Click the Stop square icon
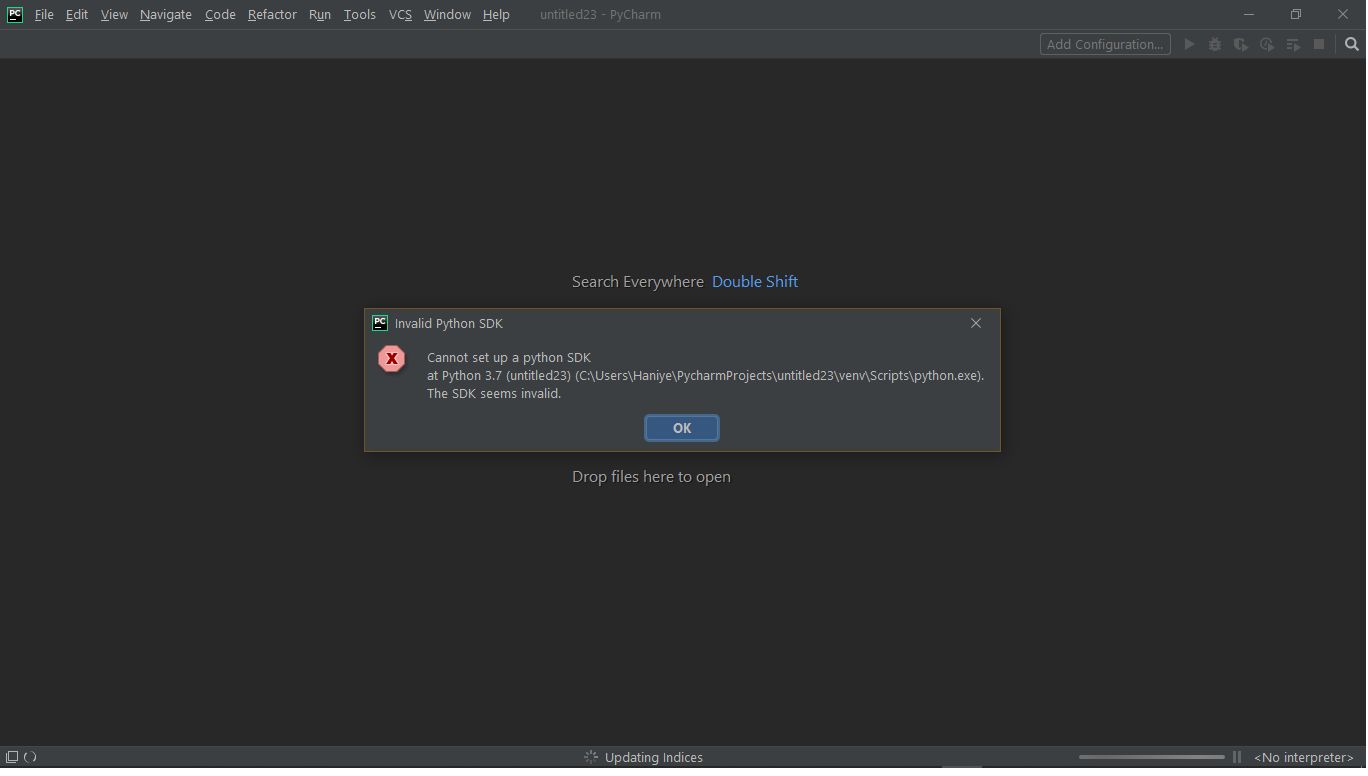Image resolution: width=1368 pixels, height=776 pixels. [x=1319, y=44]
